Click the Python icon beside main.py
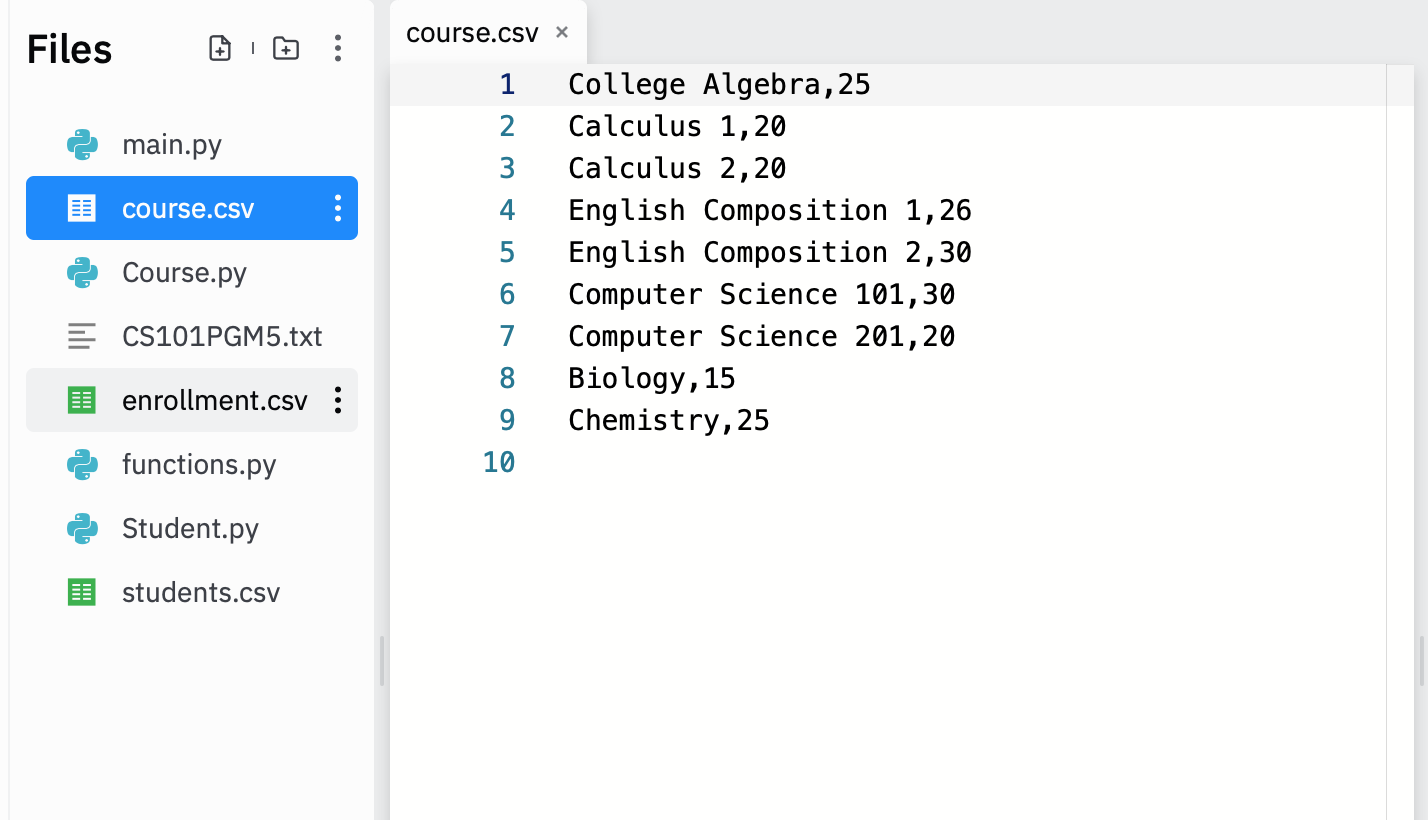 tap(81, 144)
